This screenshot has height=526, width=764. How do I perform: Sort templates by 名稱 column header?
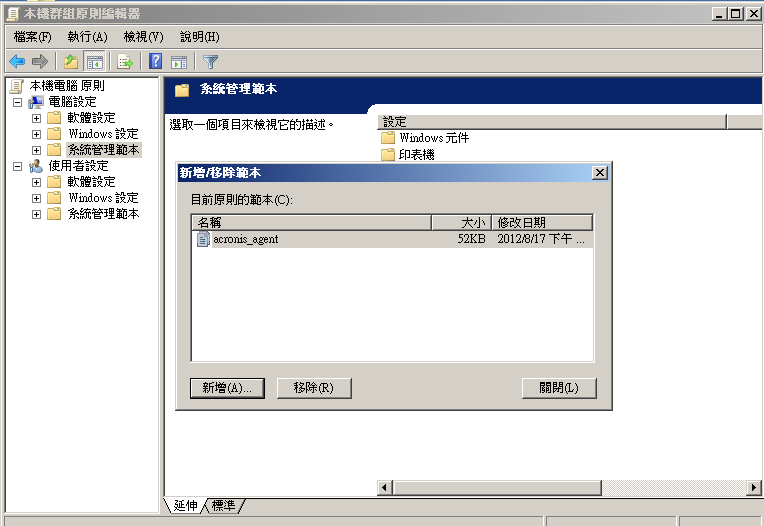tap(312, 223)
